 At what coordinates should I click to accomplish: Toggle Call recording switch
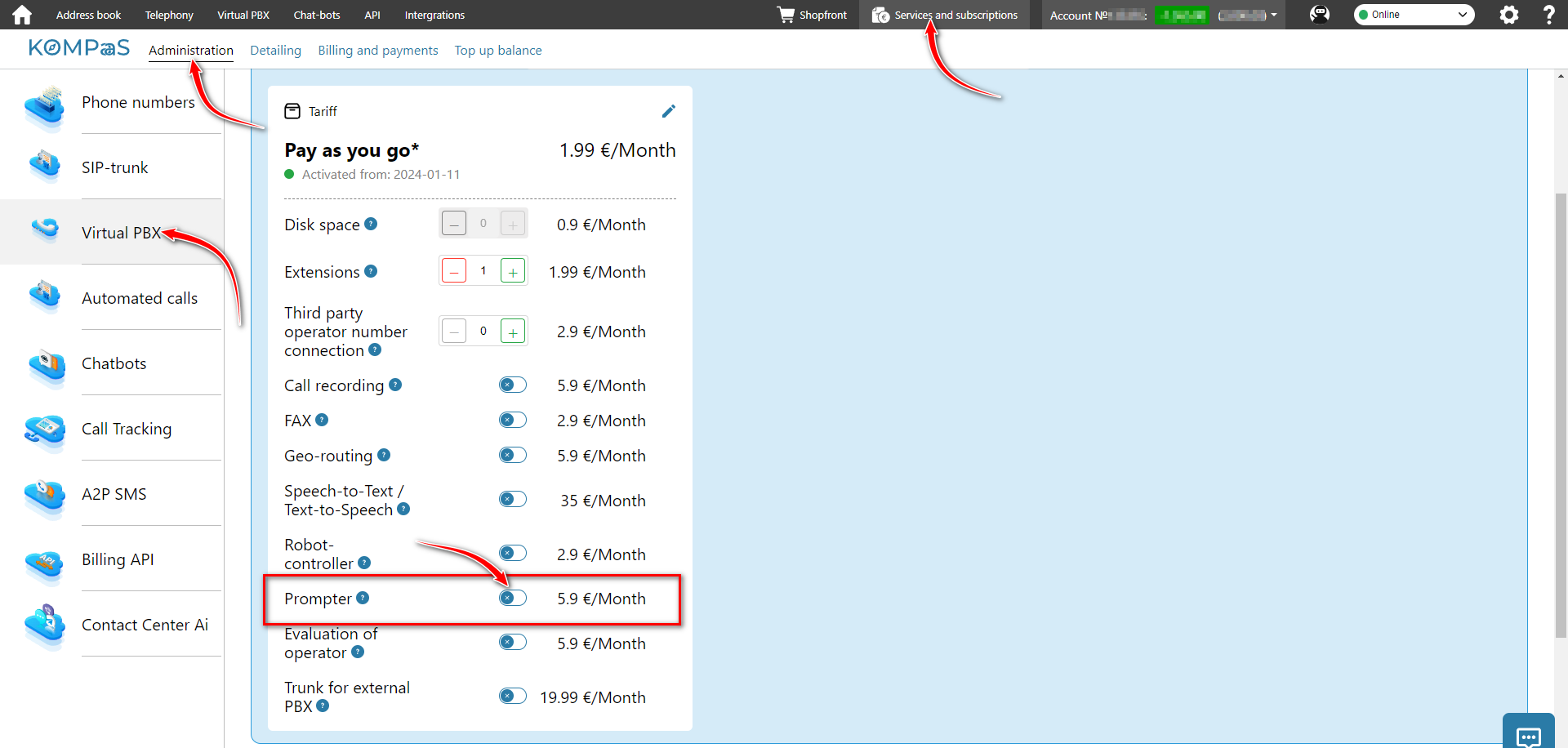click(513, 385)
